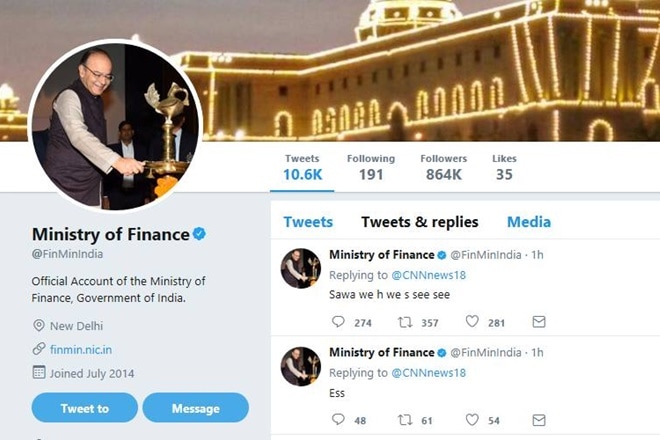View the Followers count of 864K
Screen dimensions: 660x440
point(443,167)
